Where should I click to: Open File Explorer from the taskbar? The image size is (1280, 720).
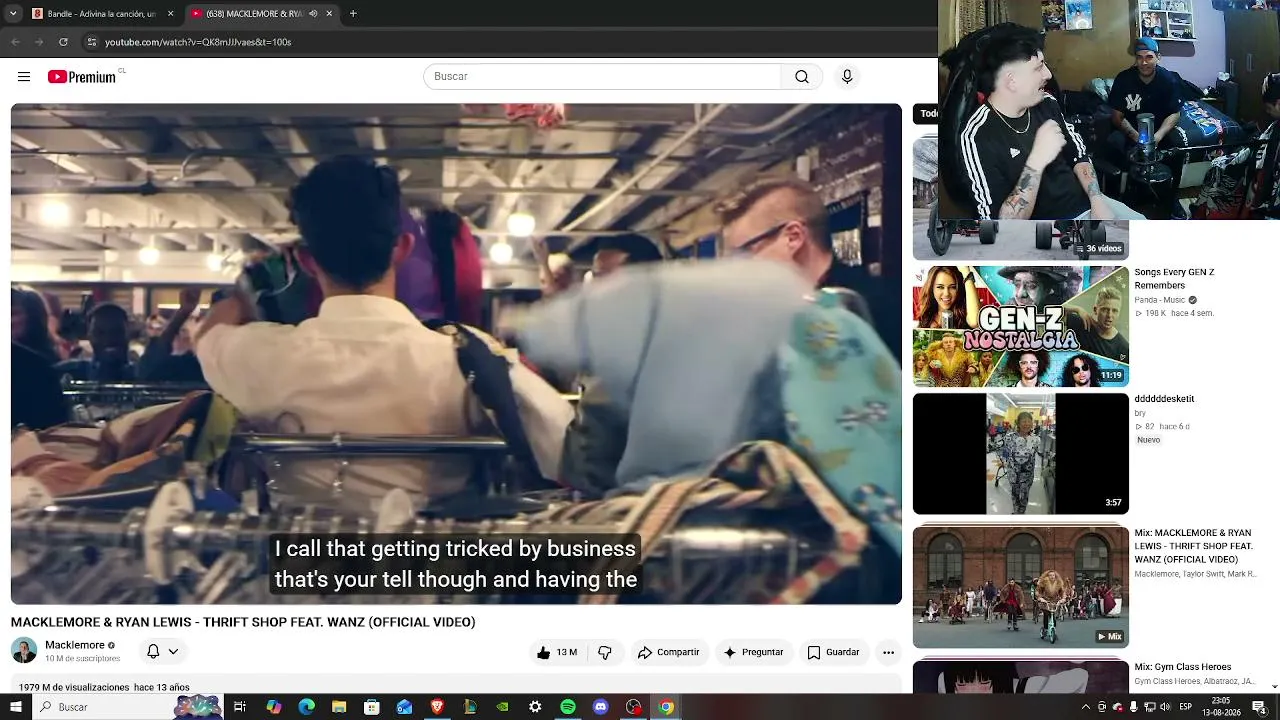[339, 707]
